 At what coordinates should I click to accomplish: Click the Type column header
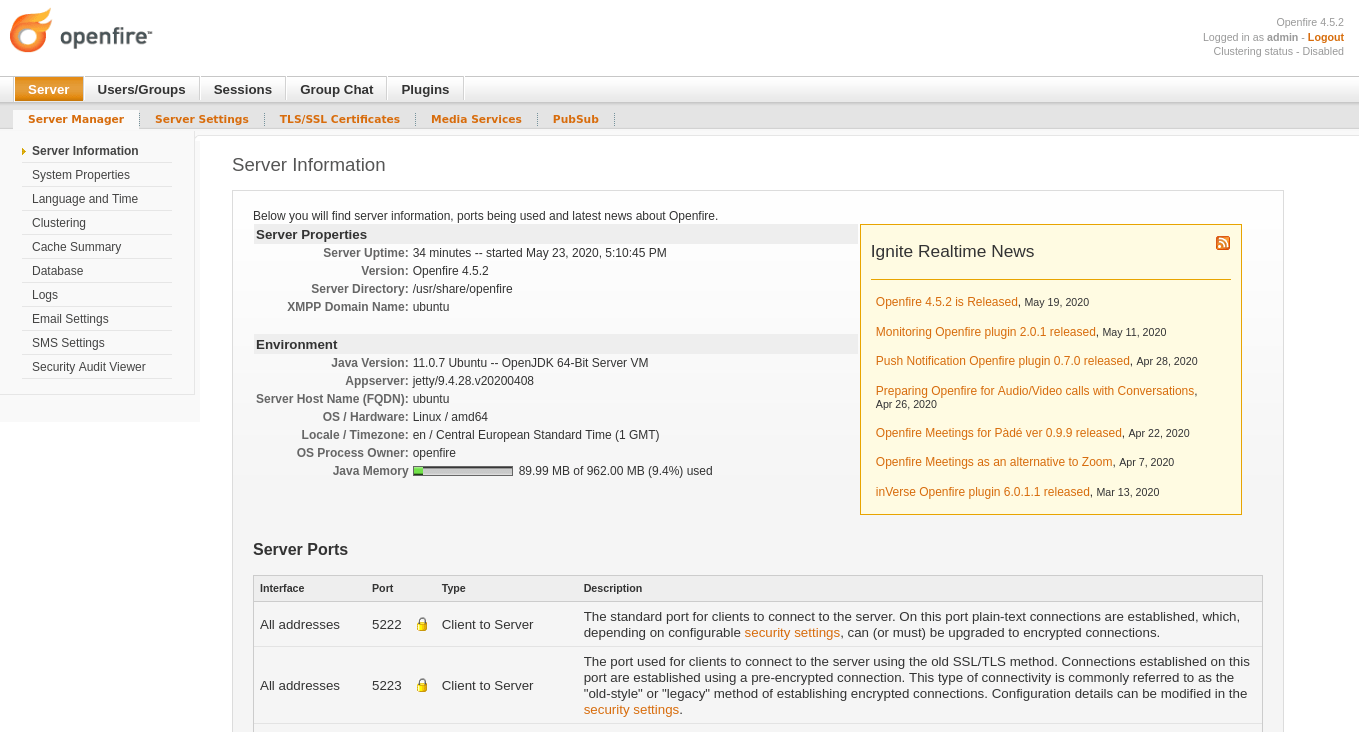pyautogui.click(x=454, y=588)
